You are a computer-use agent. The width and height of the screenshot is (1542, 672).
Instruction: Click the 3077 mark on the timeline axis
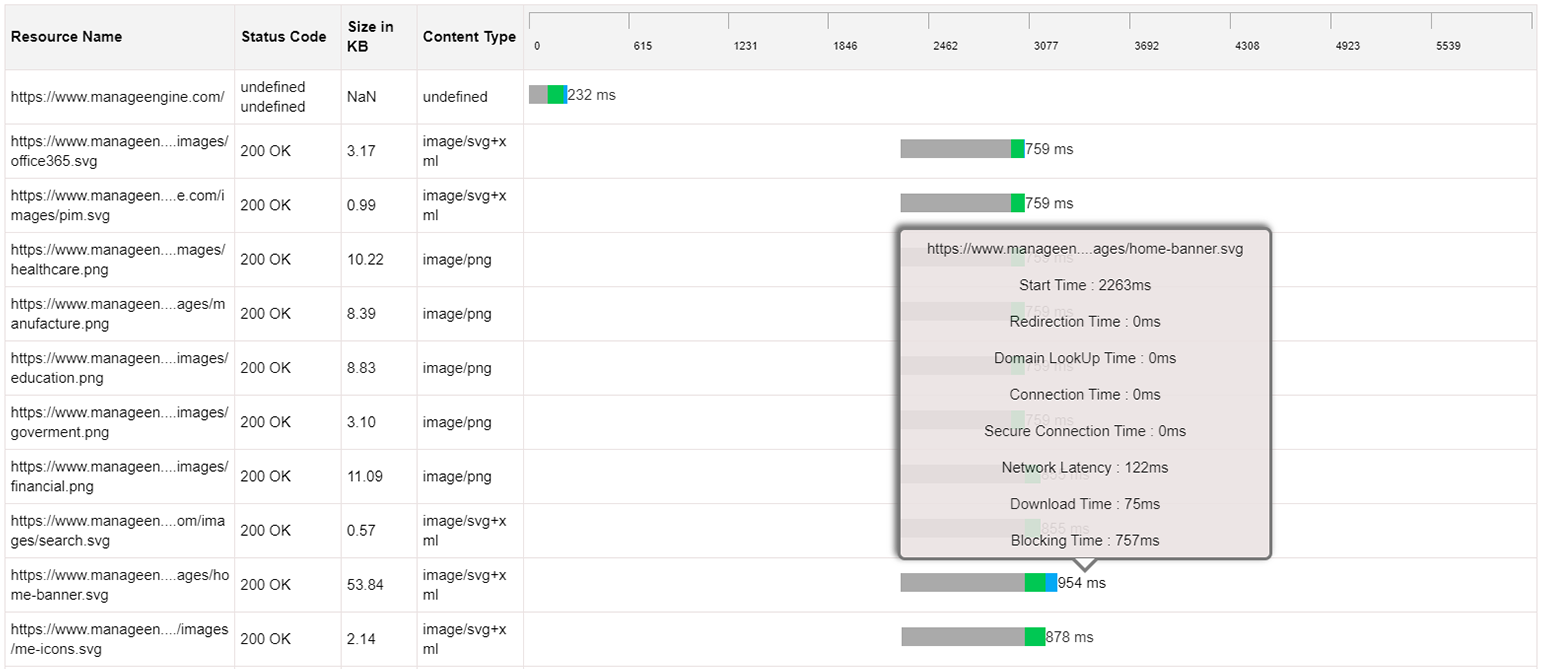pyautogui.click(x=1045, y=46)
